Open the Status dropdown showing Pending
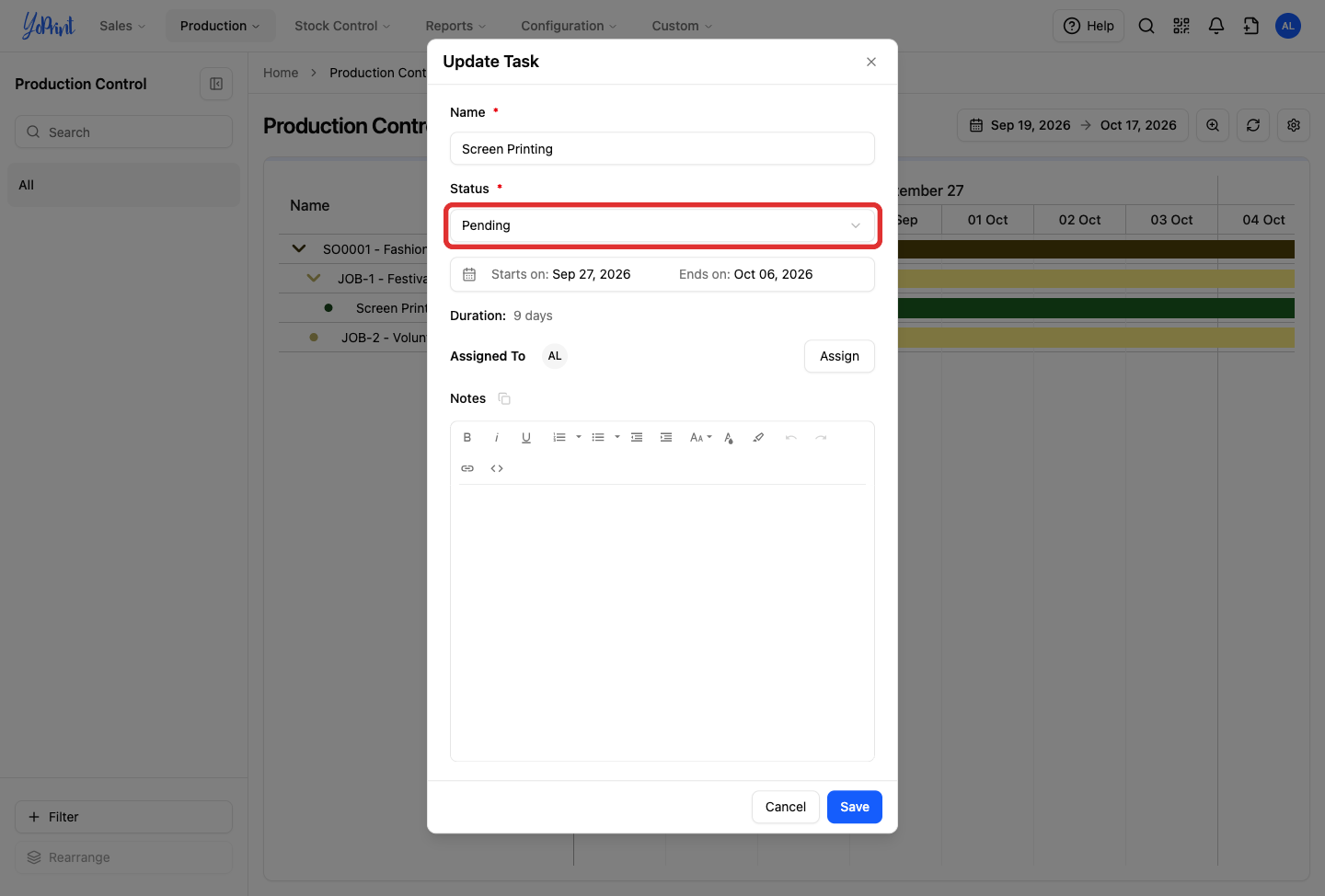Image resolution: width=1325 pixels, height=896 pixels. tap(662, 225)
